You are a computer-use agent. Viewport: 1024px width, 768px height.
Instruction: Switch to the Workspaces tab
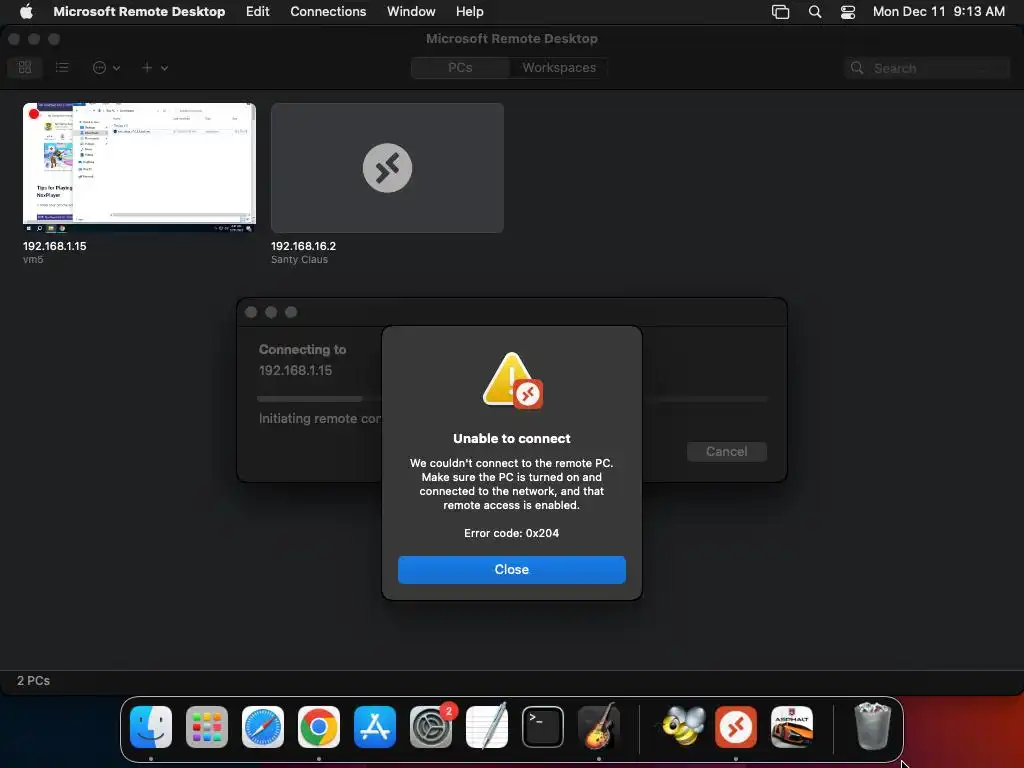coord(559,67)
